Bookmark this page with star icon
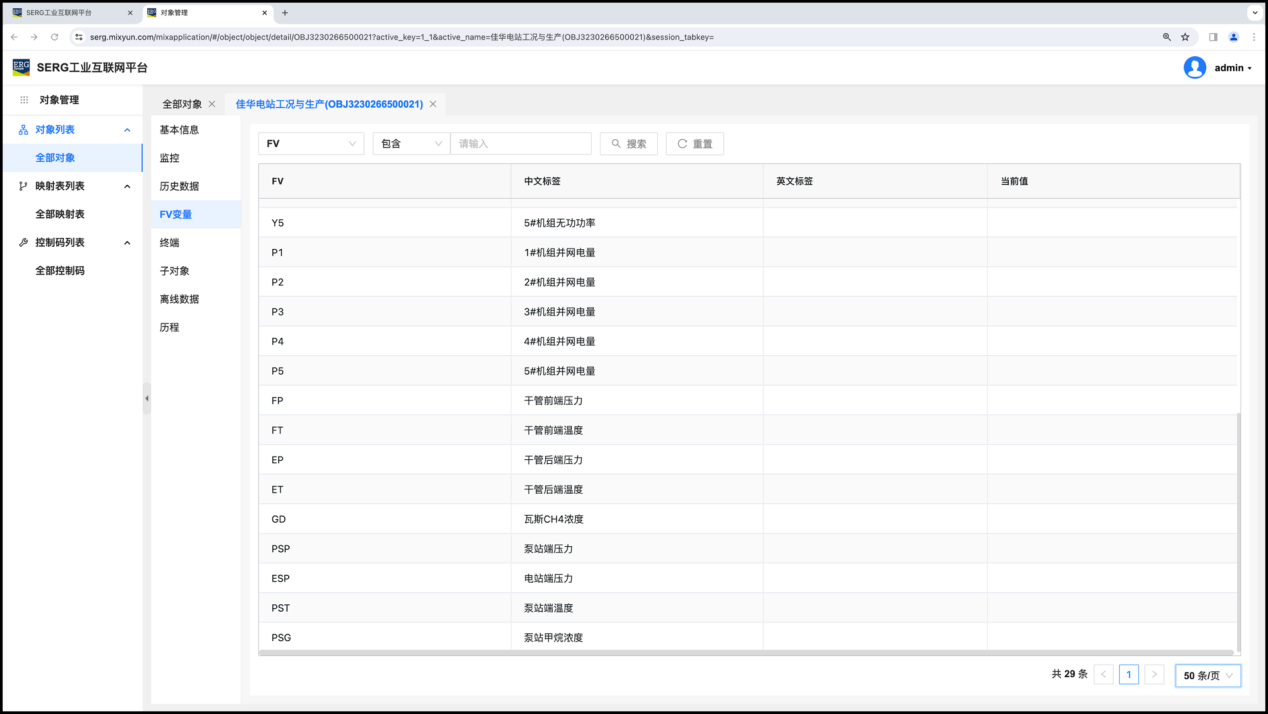 (x=1185, y=37)
